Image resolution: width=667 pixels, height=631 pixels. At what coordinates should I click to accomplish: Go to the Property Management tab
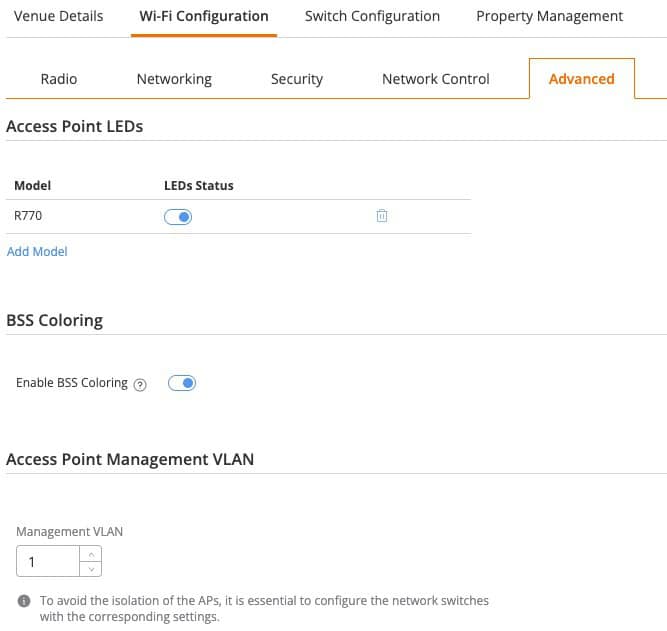pyautogui.click(x=549, y=16)
